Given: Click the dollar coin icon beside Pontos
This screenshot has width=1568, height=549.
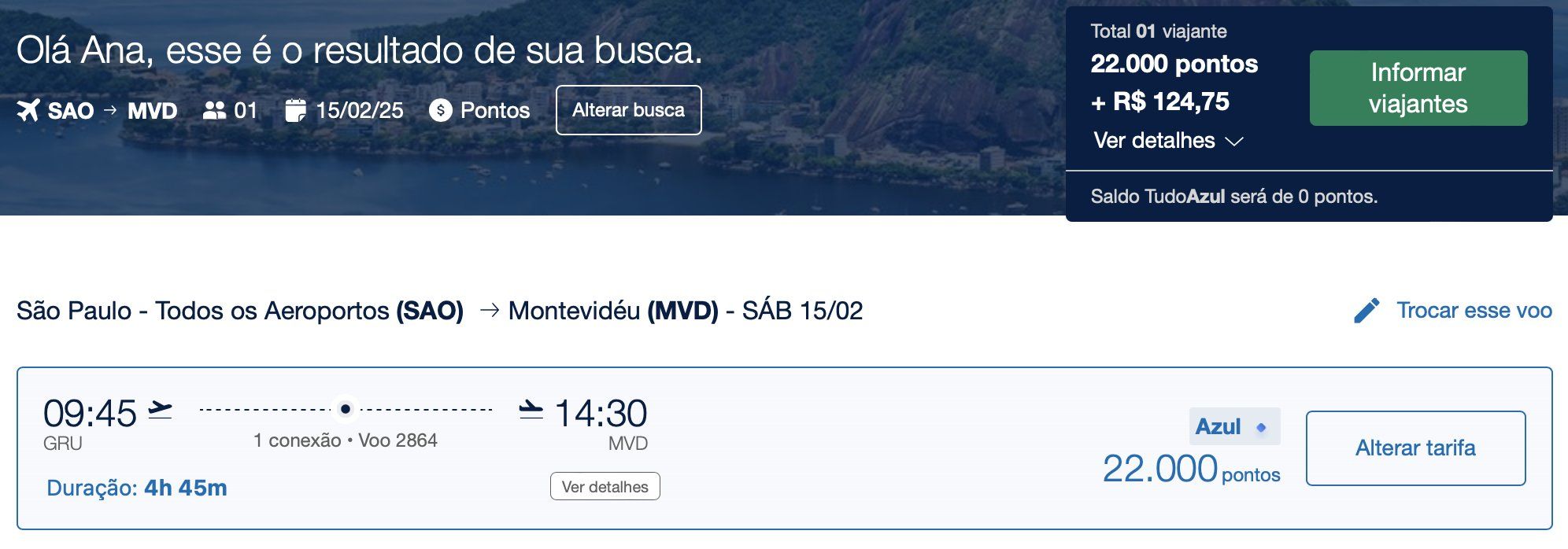Looking at the screenshot, I should click(x=441, y=110).
